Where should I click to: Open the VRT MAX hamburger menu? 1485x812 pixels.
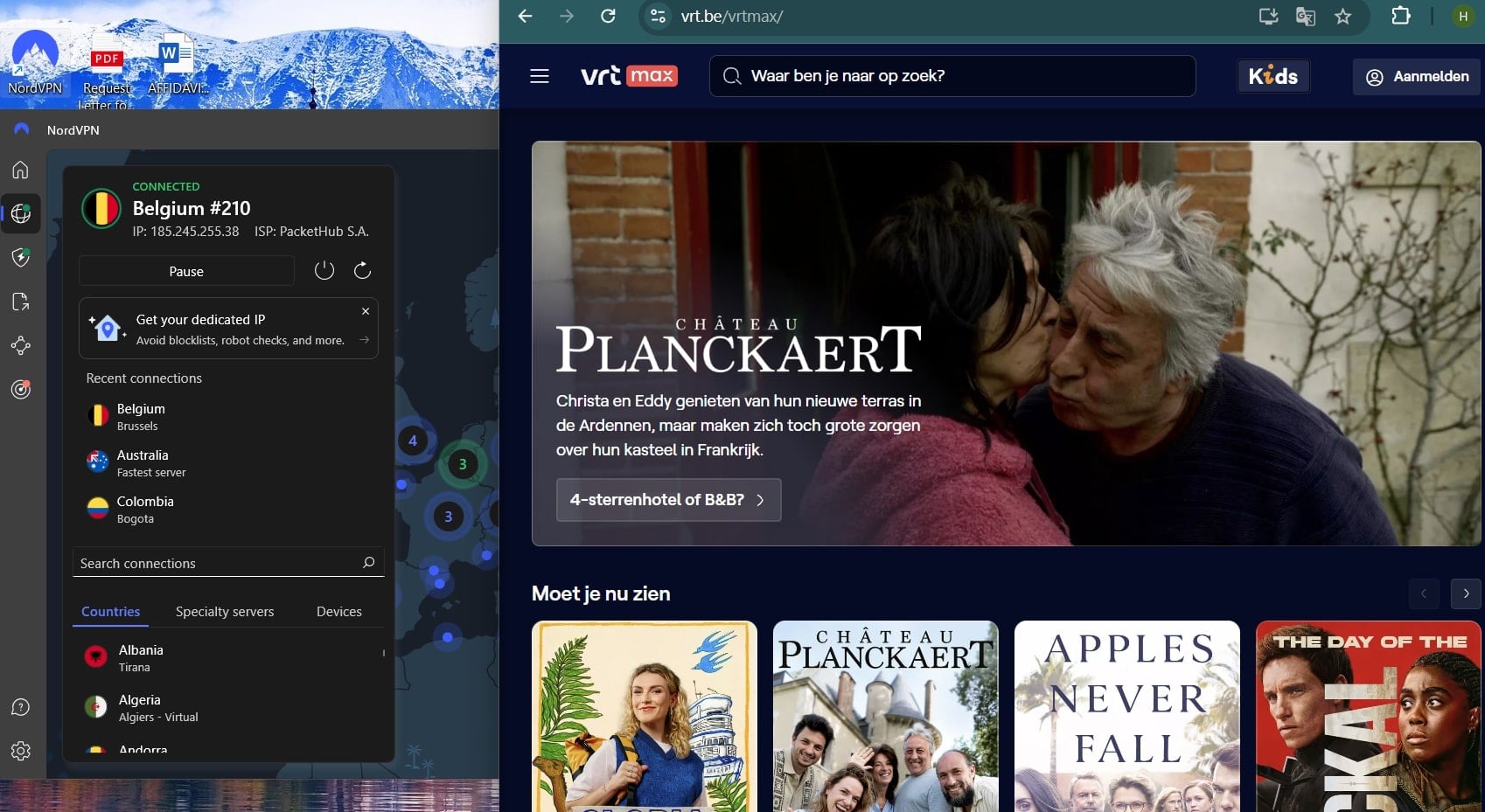coord(540,76)
